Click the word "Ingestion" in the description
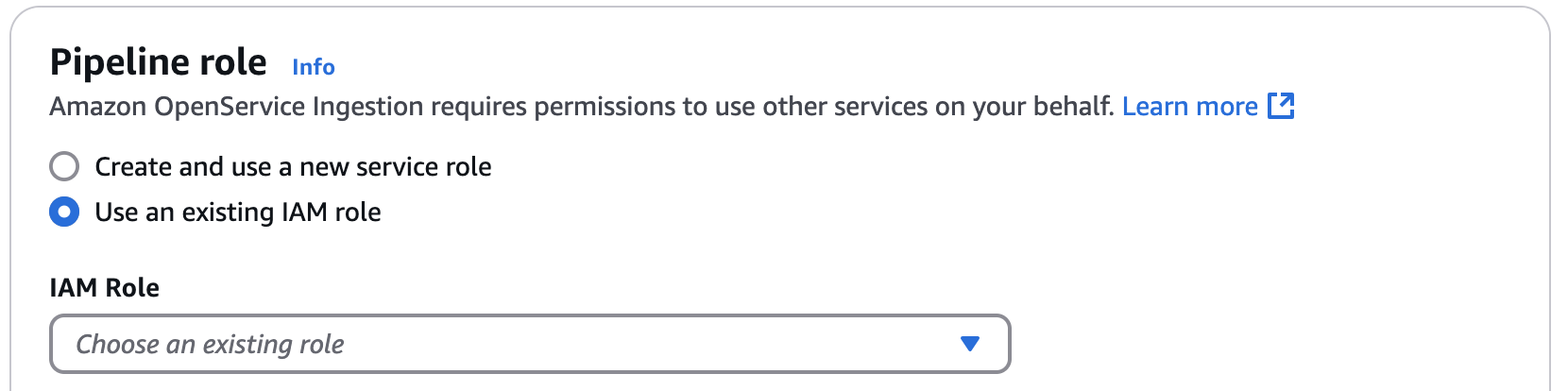This screenshot has width=1568, height=391. tap(369, 107)
